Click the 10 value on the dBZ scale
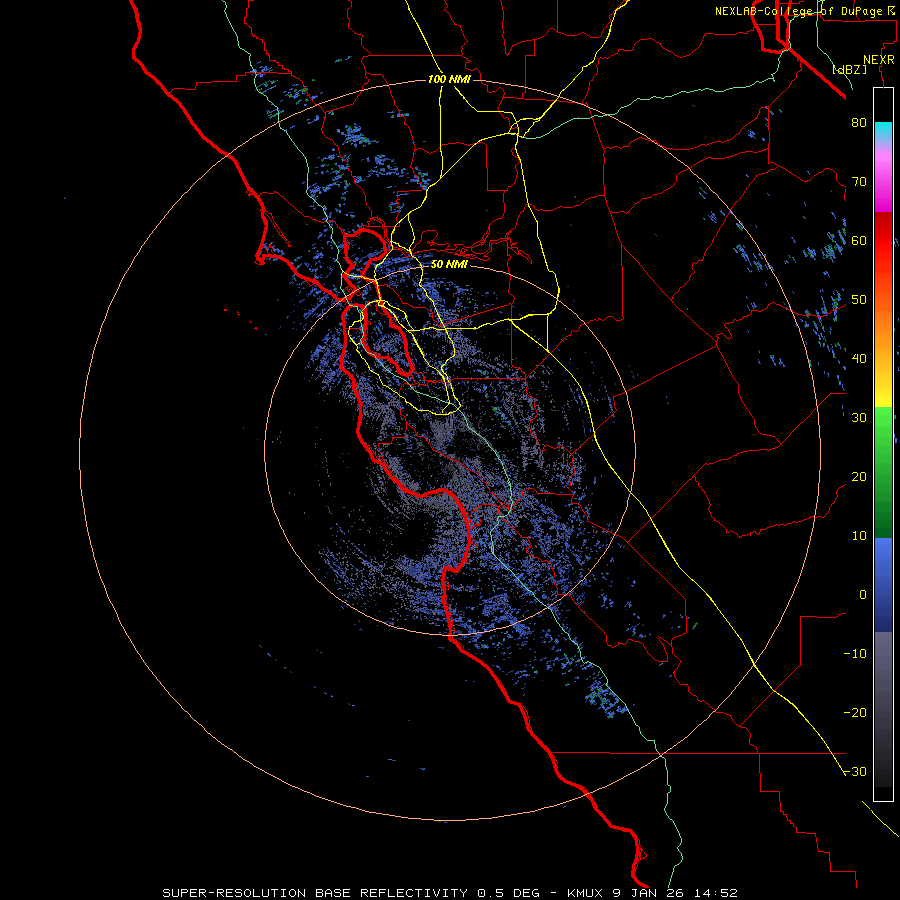 point(859,536)
